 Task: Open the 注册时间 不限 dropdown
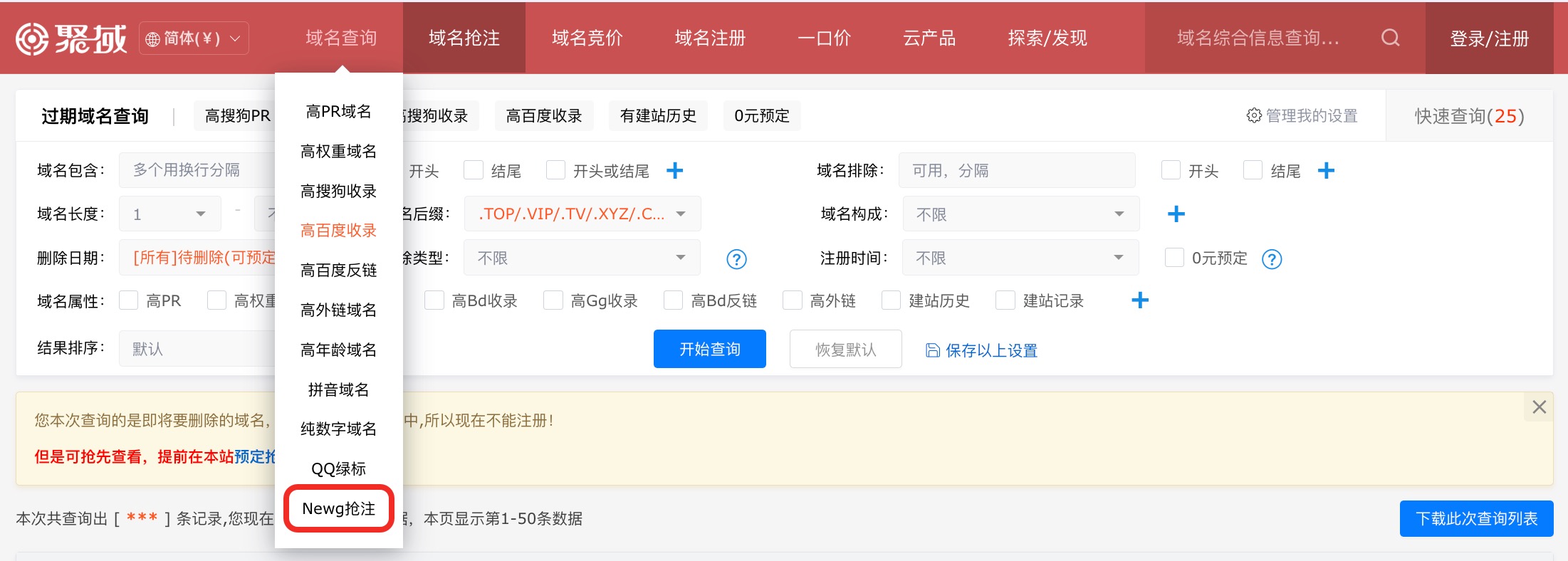(x=1020, y=258)
